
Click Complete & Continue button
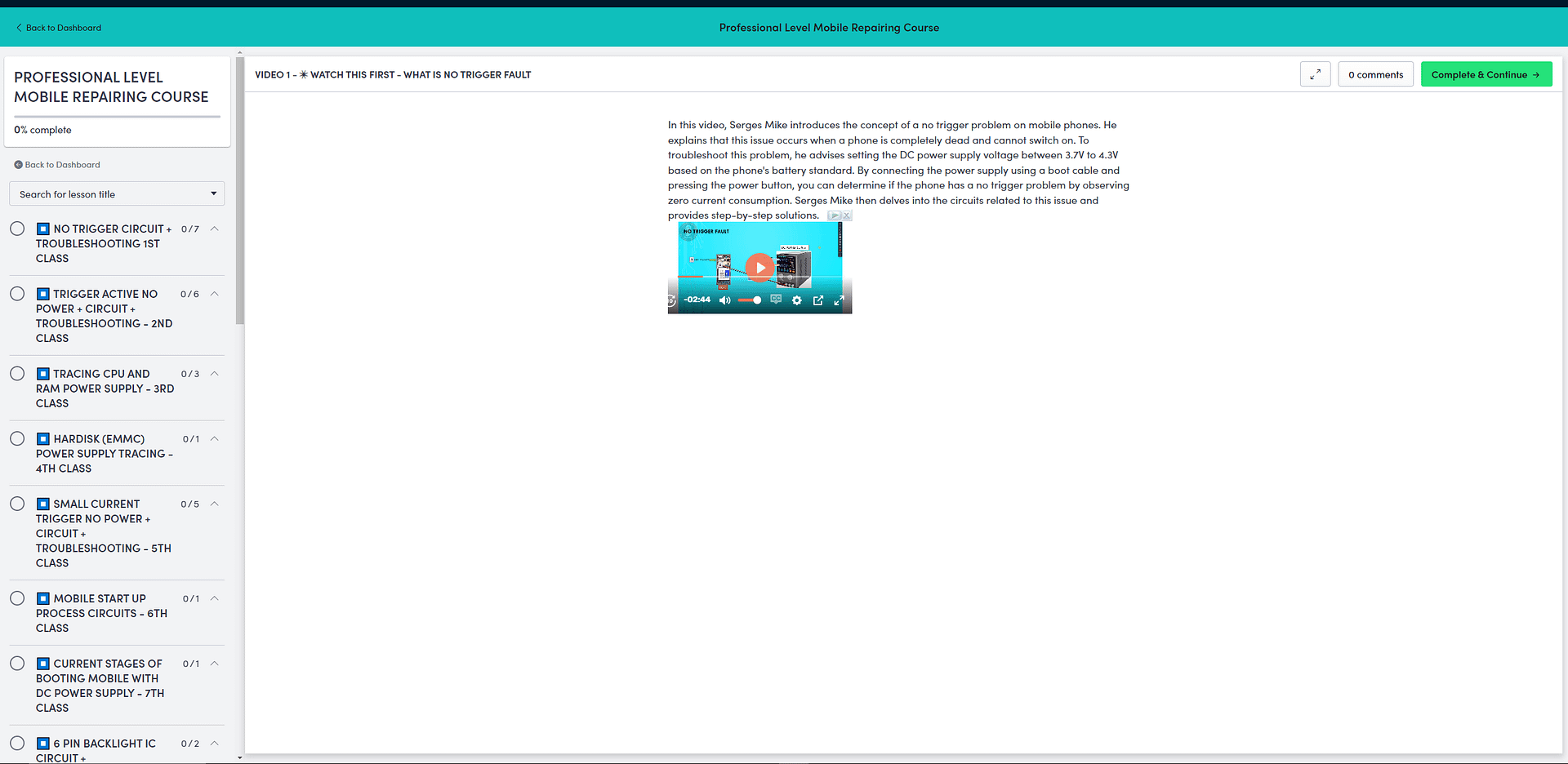click(1486, 74)
